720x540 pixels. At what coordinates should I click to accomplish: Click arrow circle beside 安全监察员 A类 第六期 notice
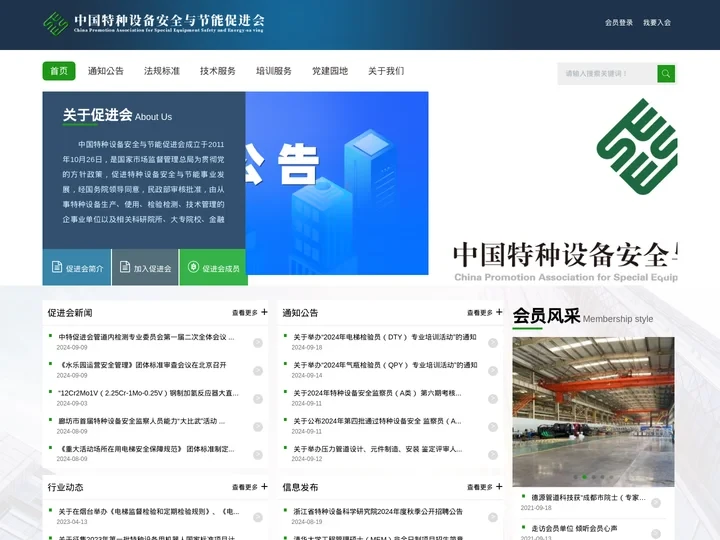pyautogui.click(x=493, y=399)
